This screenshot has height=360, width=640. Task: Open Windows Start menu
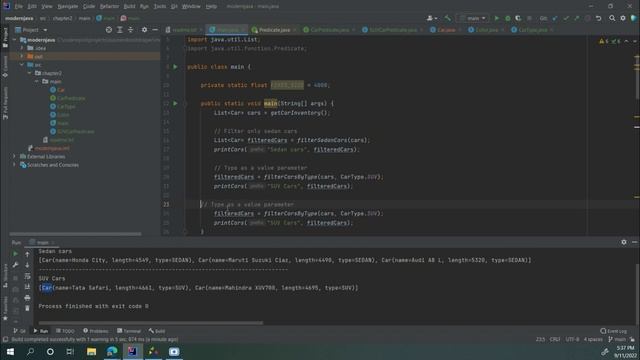(x=10, y=351)
